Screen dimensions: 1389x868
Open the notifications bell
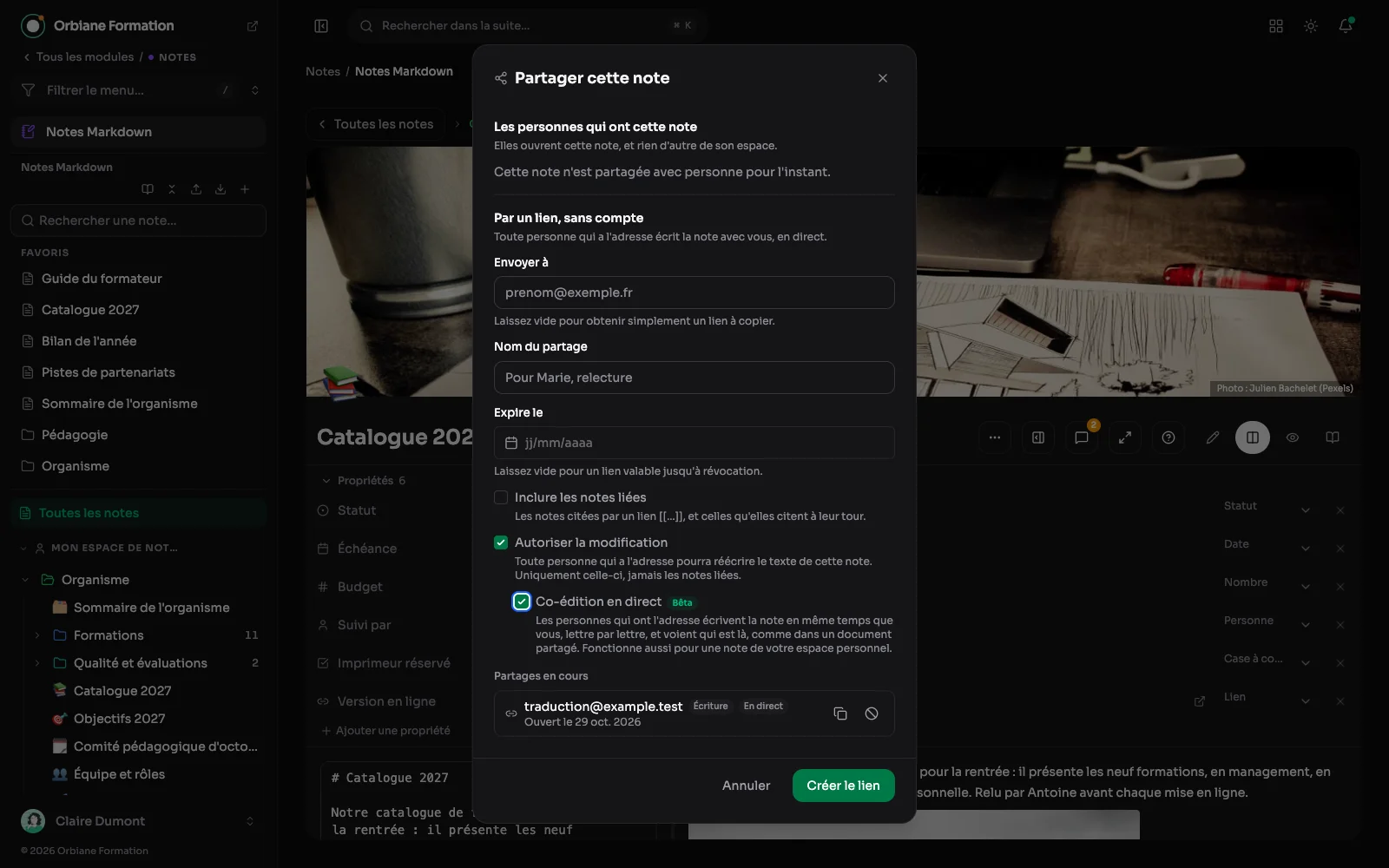tap(1346, 26)
